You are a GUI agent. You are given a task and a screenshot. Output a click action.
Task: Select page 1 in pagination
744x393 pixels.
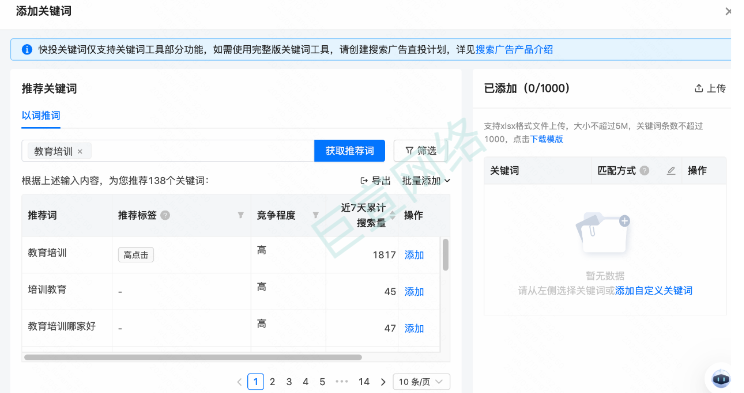(x=255, y=382)
